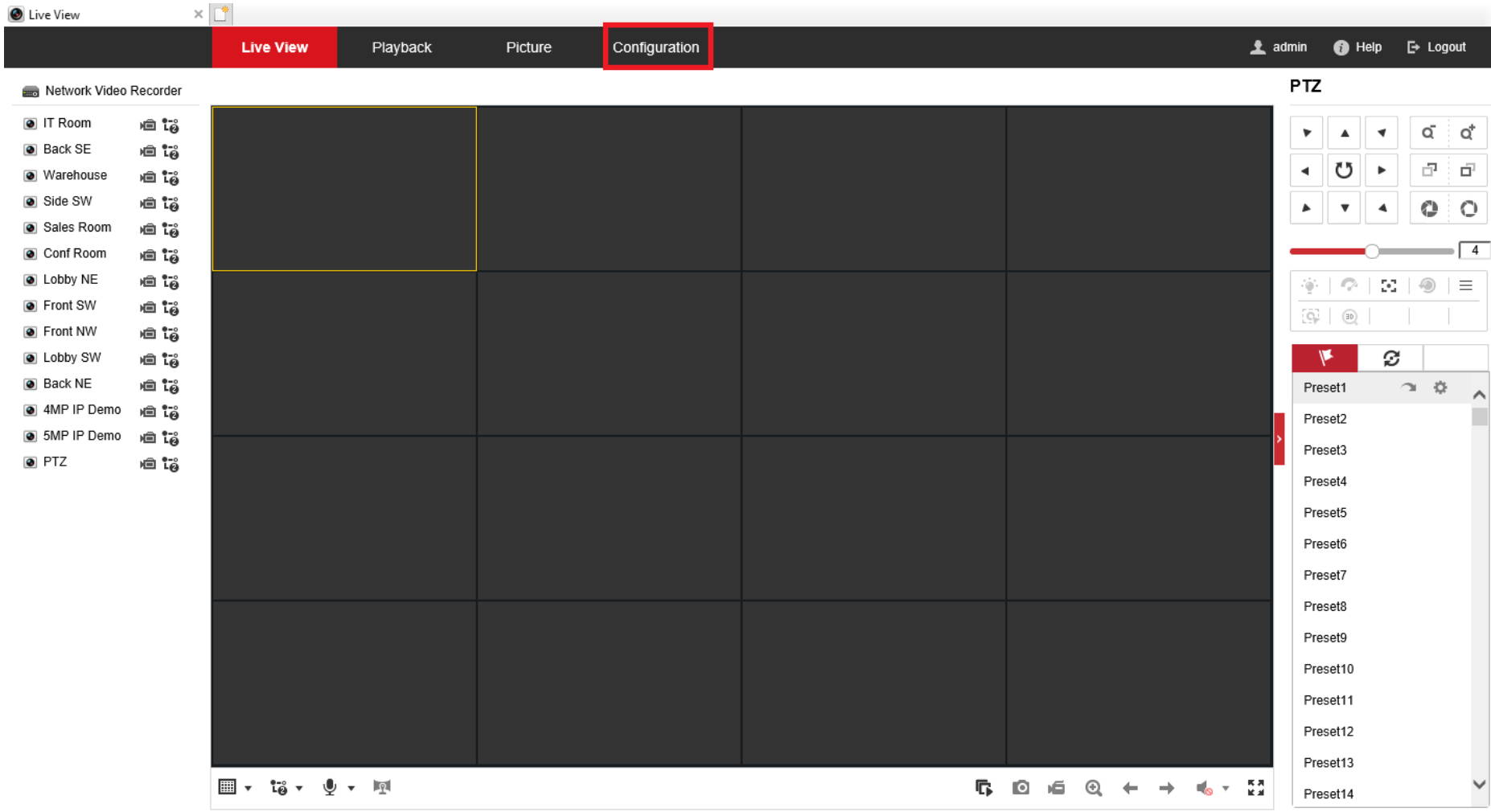Open stream type selector for Lobby SW
The image size is (1491, 812).
(x=170, y=360)
